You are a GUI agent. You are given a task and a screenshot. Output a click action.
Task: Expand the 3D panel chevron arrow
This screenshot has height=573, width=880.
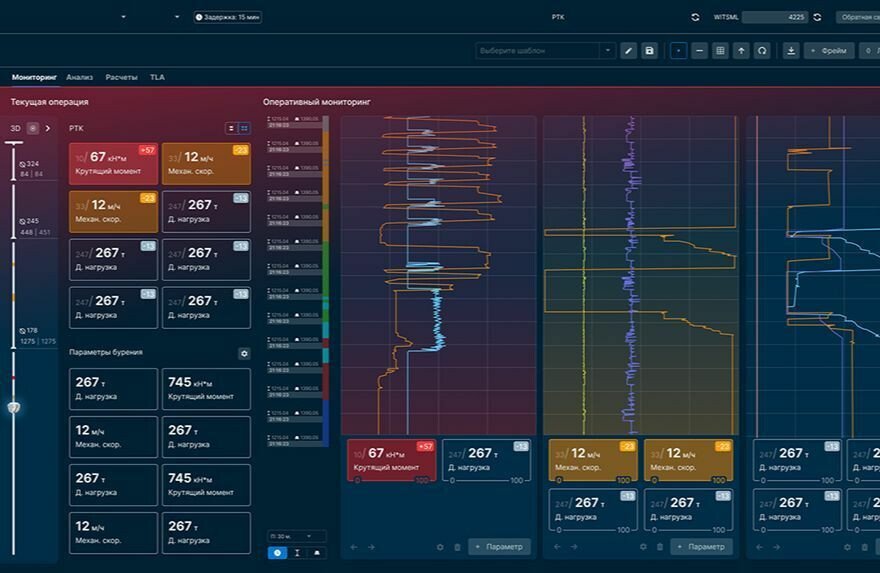point(48,129)
